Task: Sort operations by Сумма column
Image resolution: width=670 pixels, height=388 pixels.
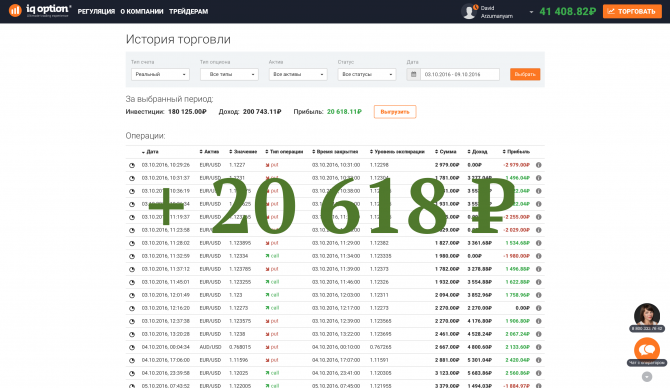Action: pos(446,152)
